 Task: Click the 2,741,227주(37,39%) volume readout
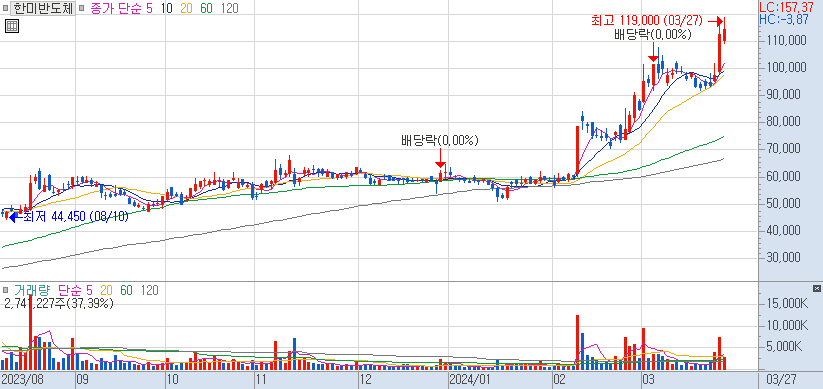(59, 303)
